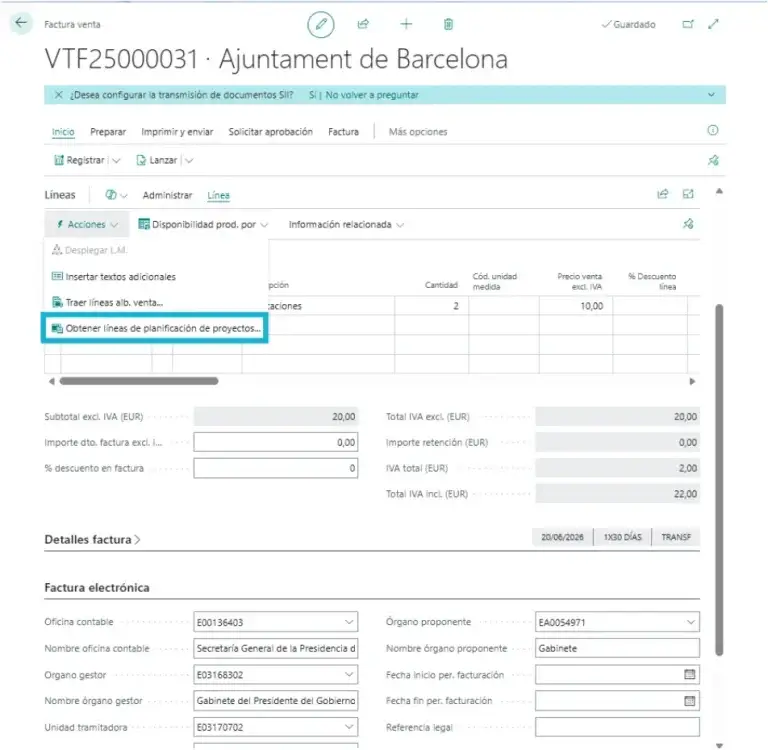
Task: Open Solicitar aprobación tab
Action: (270, 132)
